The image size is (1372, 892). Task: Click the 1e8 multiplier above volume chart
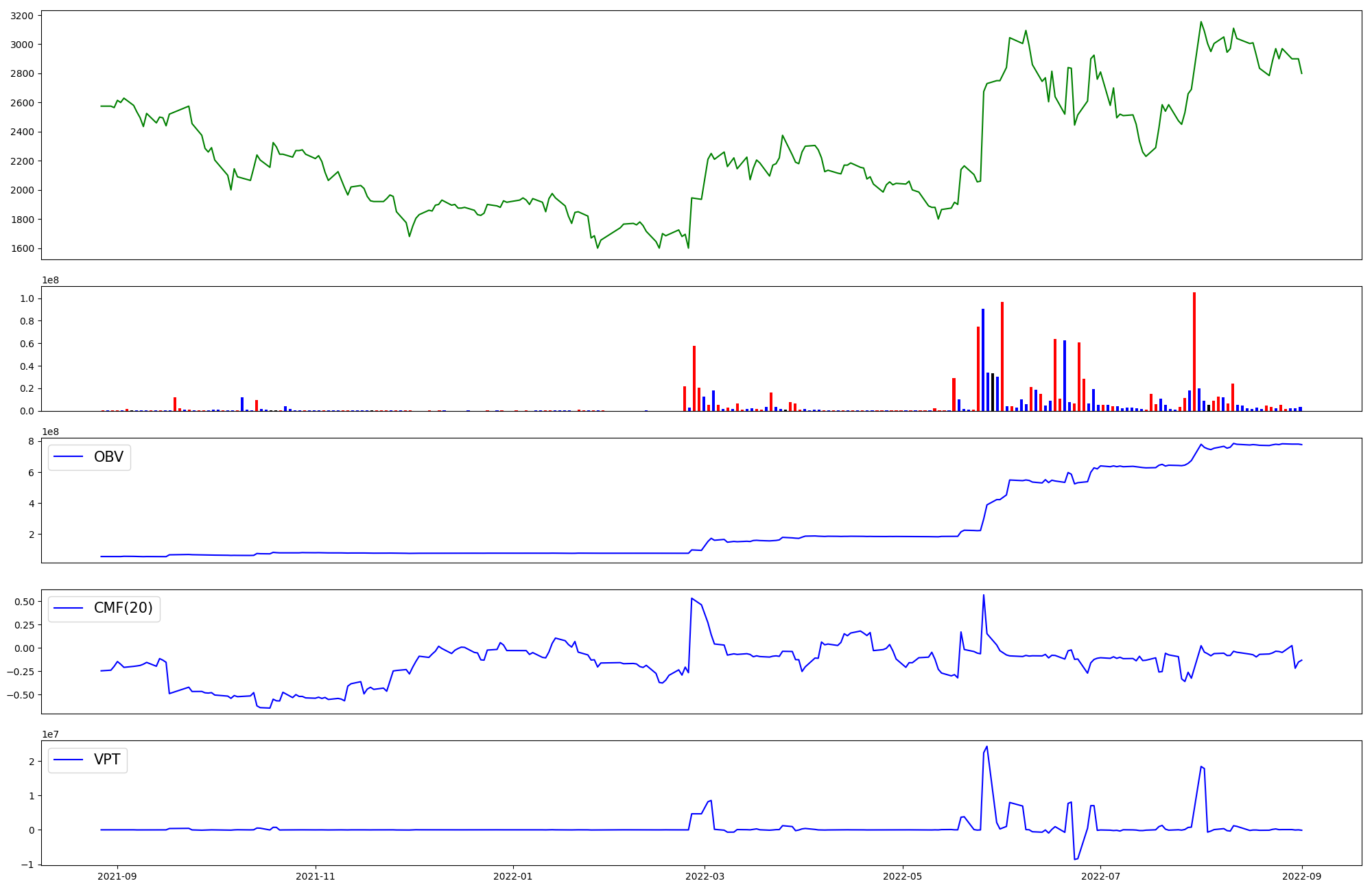pos(50,280)
